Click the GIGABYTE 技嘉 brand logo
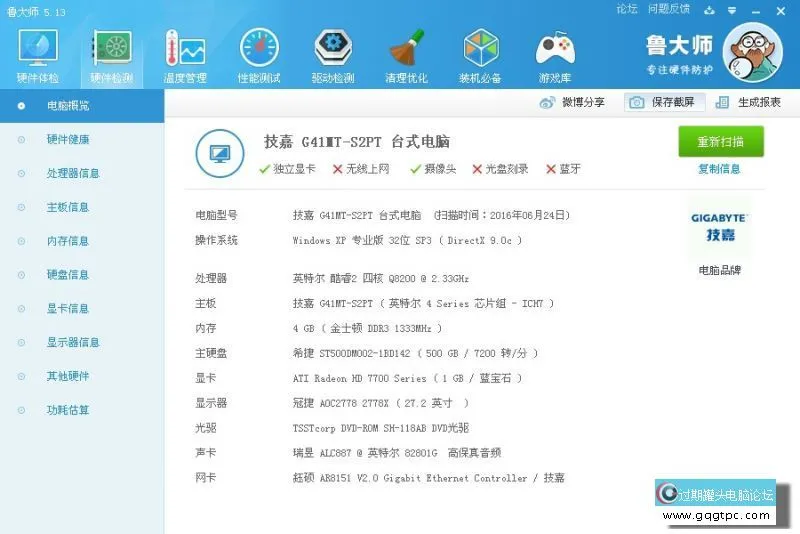The width and height of the screenshot is (800, 534). pyautogui.click(x=719, y=227)
